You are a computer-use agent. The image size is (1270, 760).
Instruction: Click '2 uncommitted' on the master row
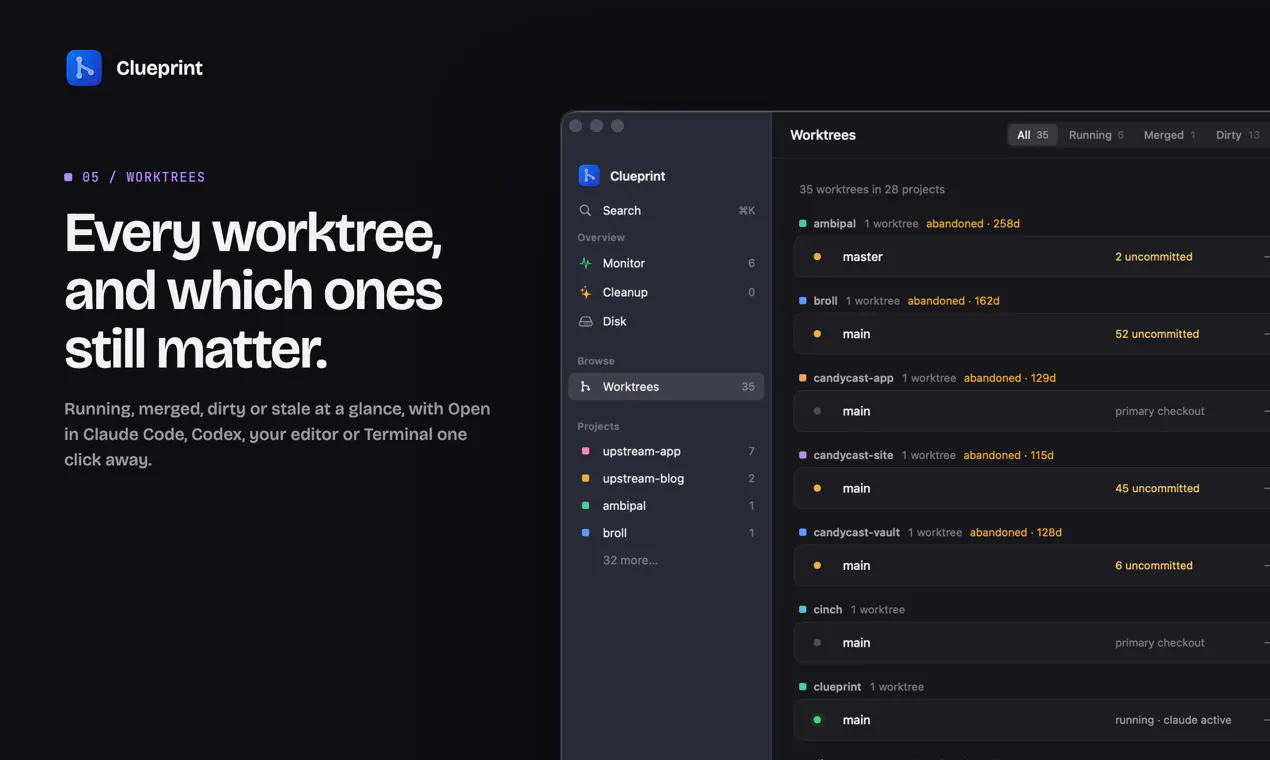[1154, 257]
